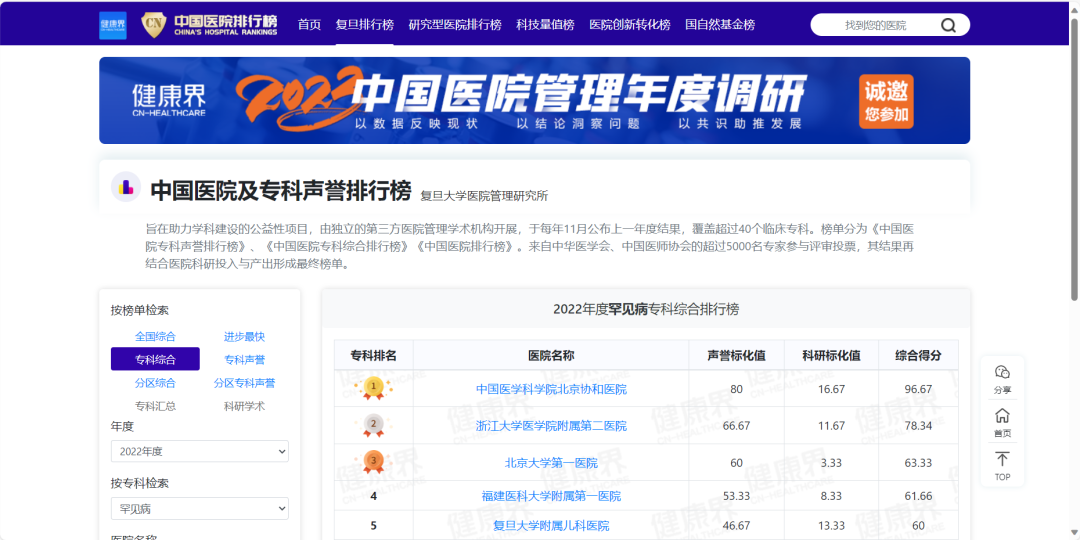
Task: Click the search magnifier icon
Action: [x=948, y=25]
